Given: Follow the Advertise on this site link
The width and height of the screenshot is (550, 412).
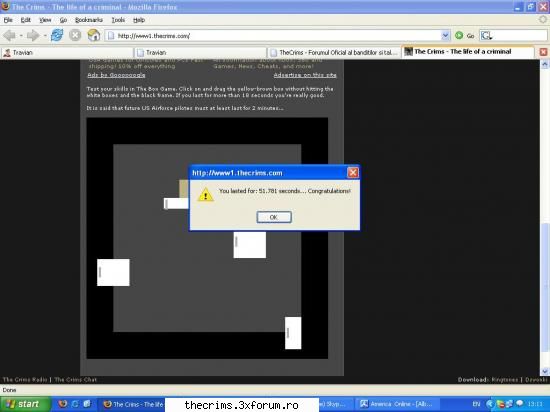Looking at the screenshot, I should 305,75.
